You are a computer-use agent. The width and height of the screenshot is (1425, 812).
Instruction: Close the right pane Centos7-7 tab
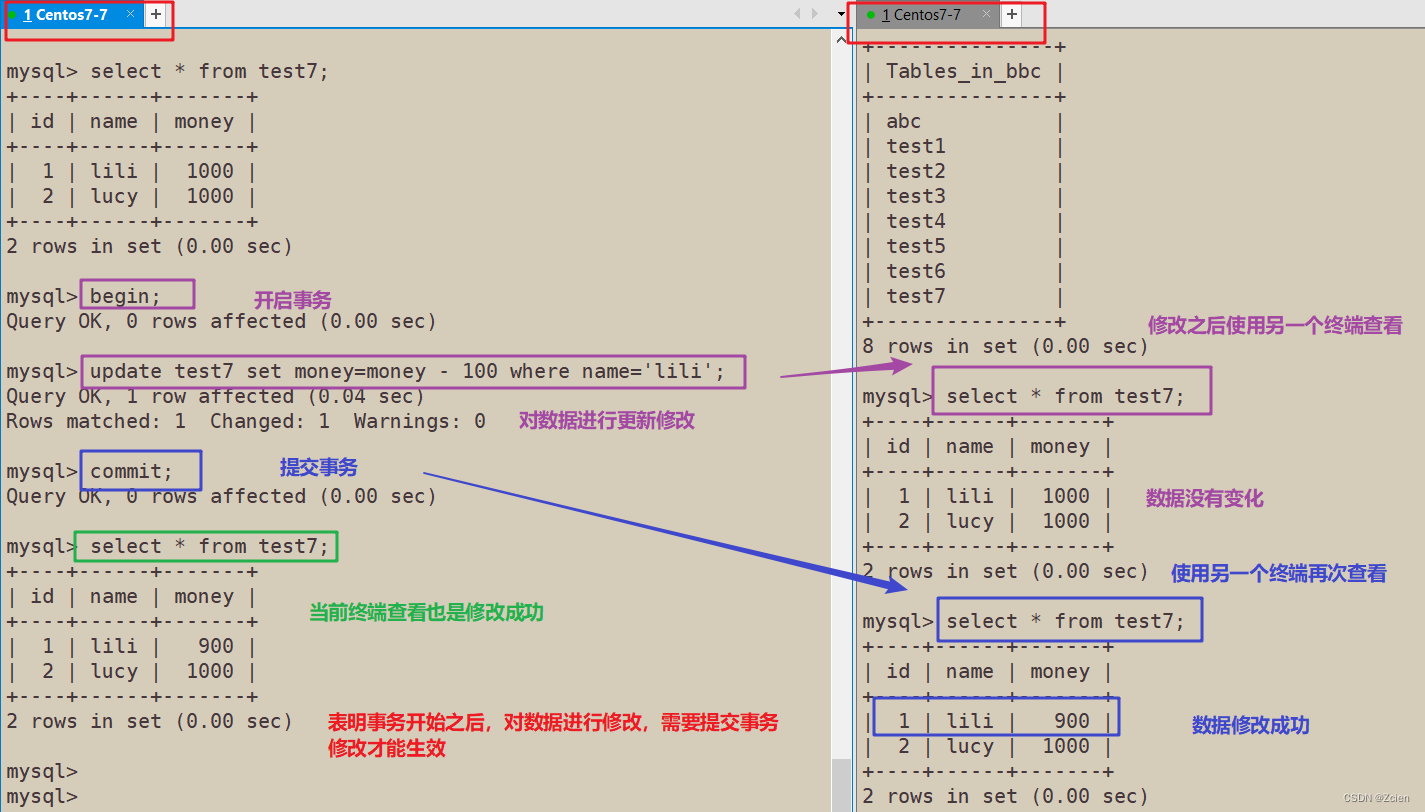click(986, 14)
